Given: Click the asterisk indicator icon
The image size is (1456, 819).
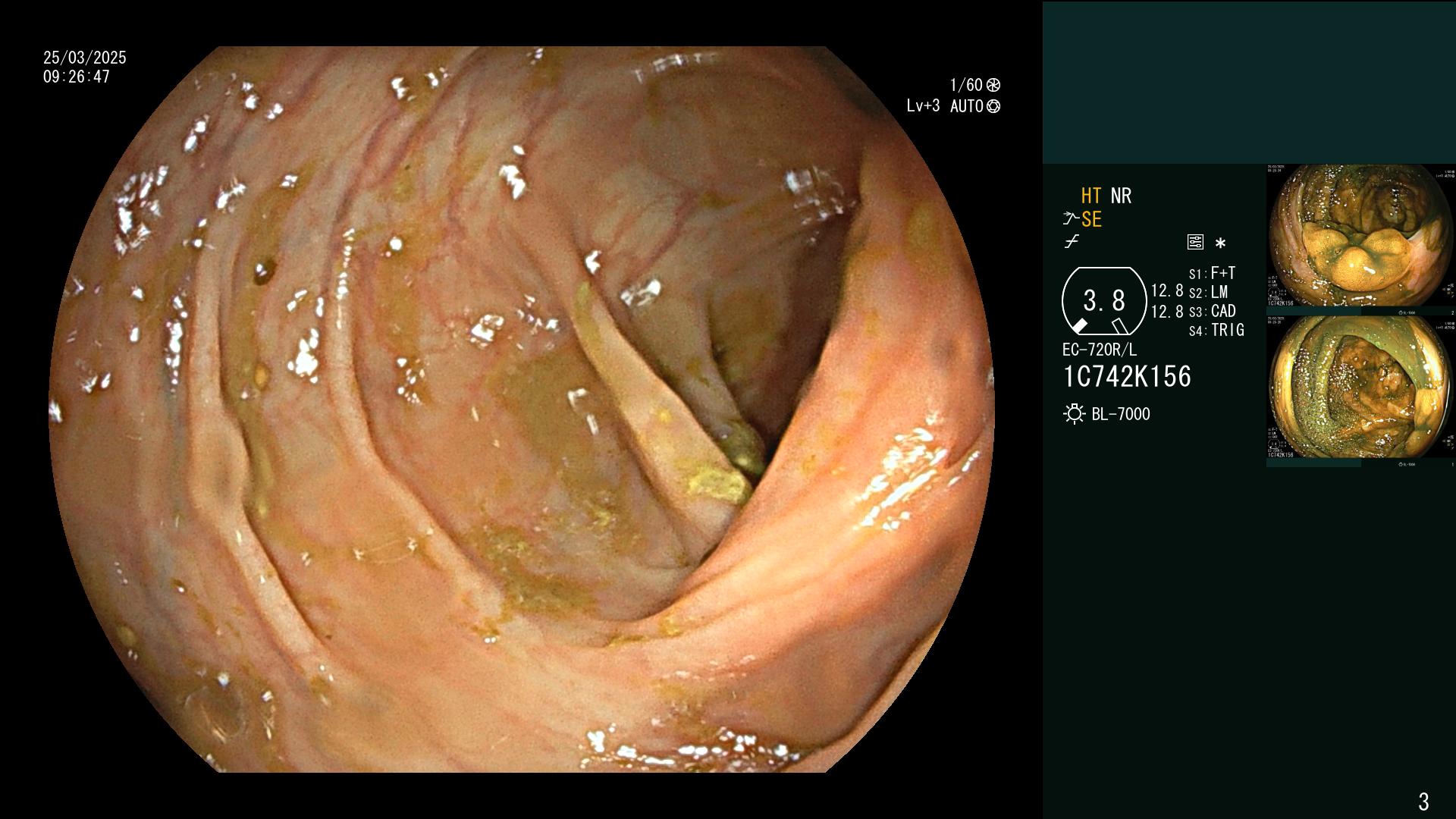Looking at the screenshot, I should tap(1220, 243).
